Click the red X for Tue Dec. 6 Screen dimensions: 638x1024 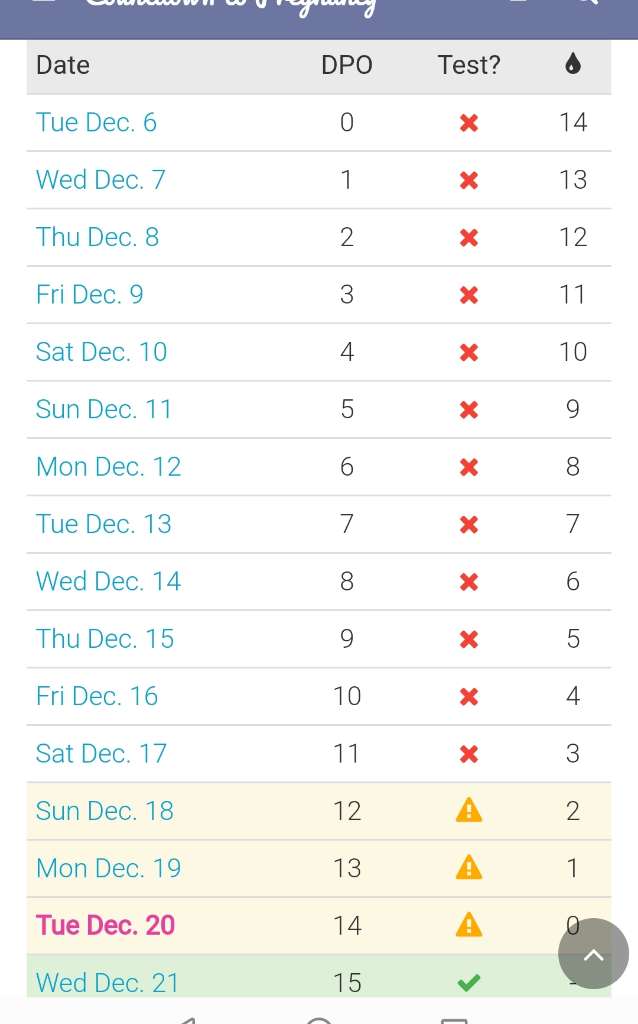tap(468, 123)
